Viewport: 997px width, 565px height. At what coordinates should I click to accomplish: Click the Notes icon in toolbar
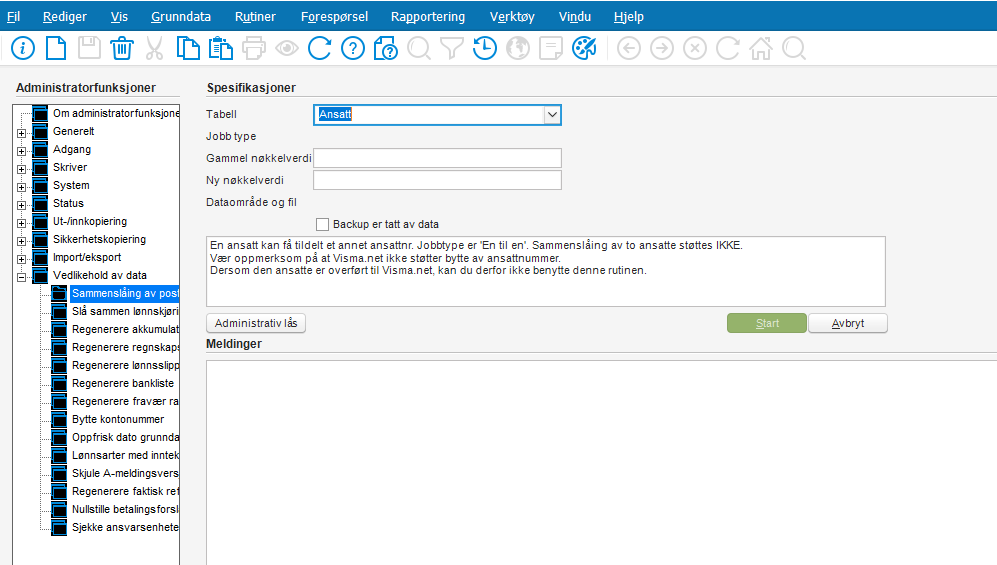point(551,48)
